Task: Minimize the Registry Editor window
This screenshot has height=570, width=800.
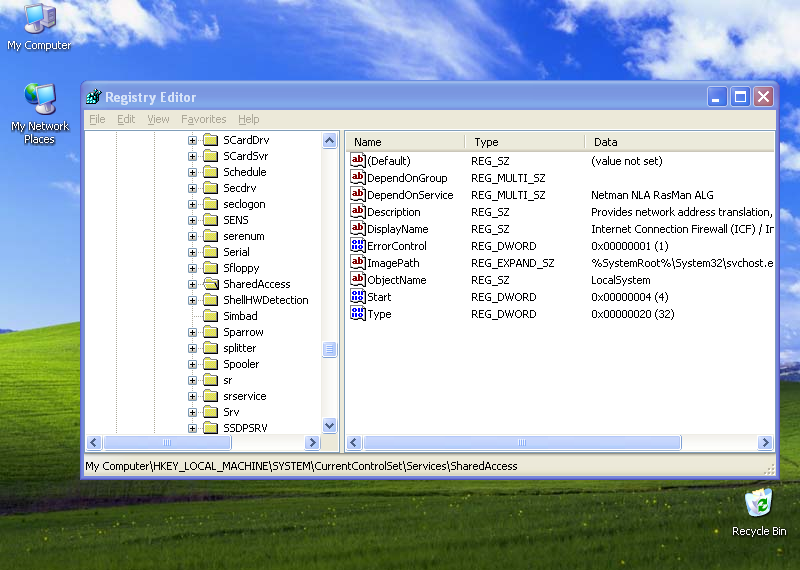Action: point(717,96)
